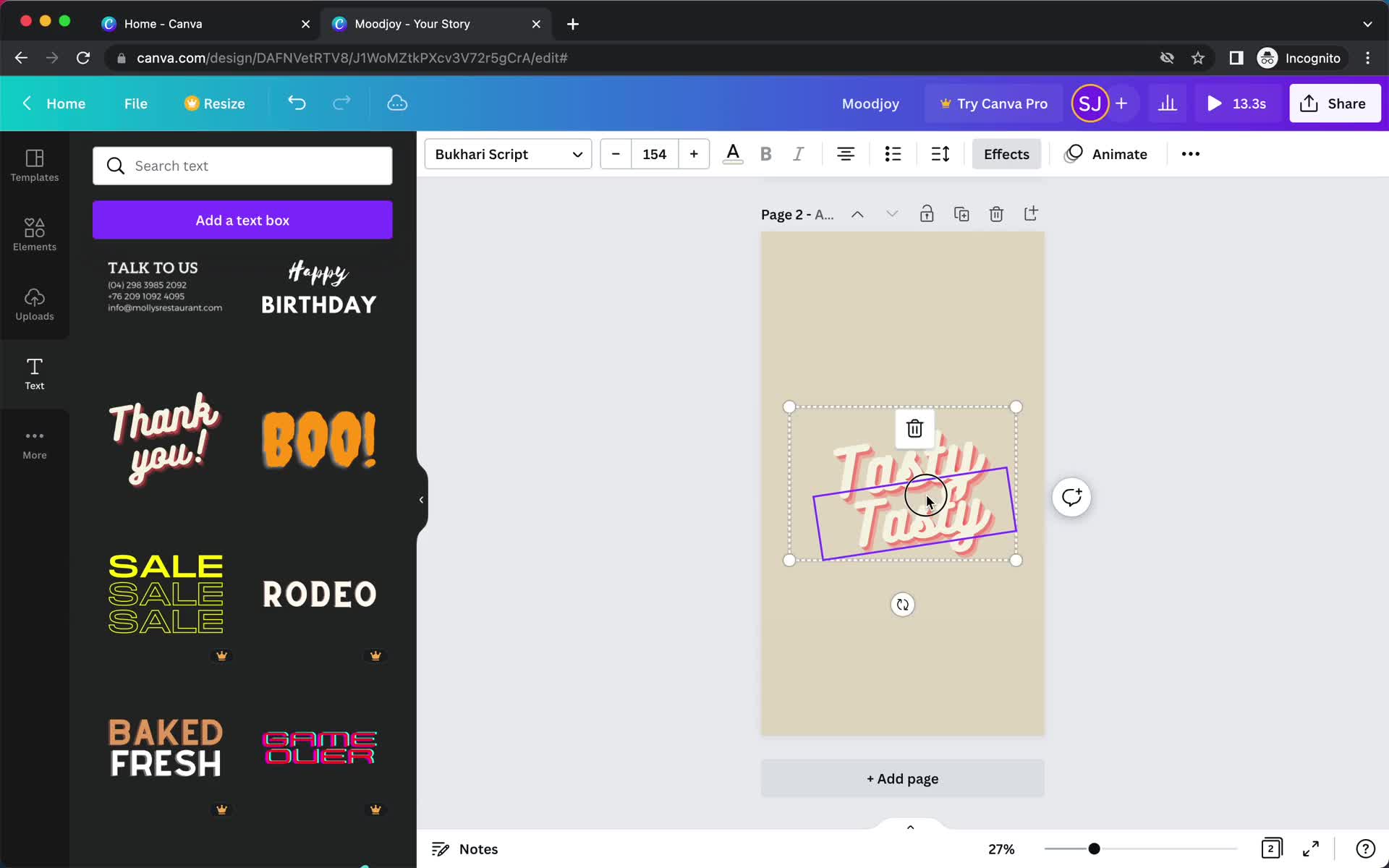Select the Text sidebar tab

(35, 374)
